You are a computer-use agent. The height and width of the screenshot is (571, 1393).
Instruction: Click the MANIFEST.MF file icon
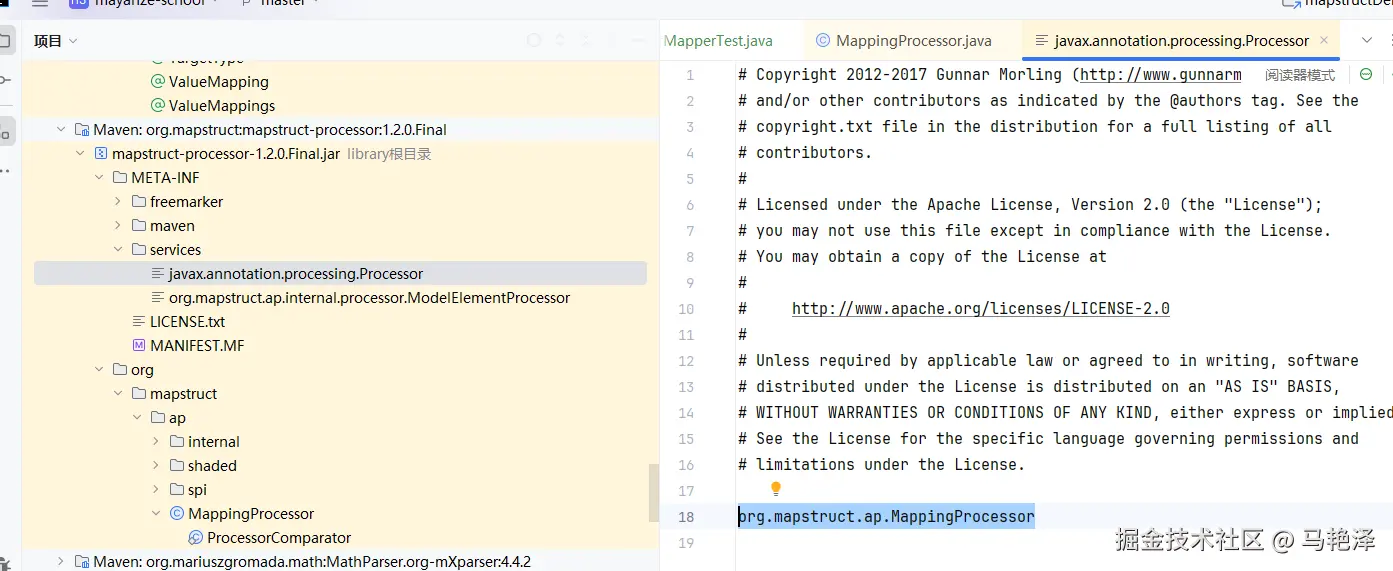click(139, 346)
